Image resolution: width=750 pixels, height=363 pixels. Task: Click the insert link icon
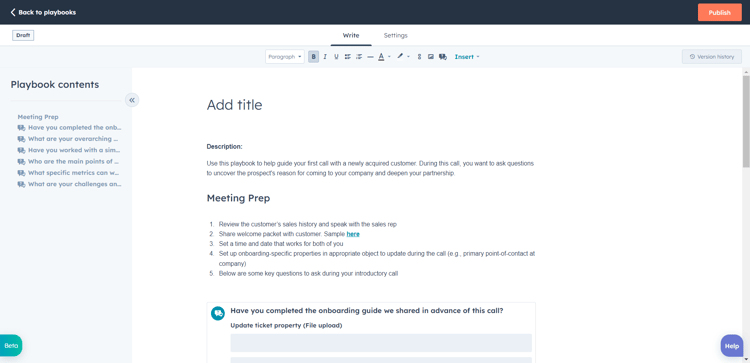click(x=419, y=56)
